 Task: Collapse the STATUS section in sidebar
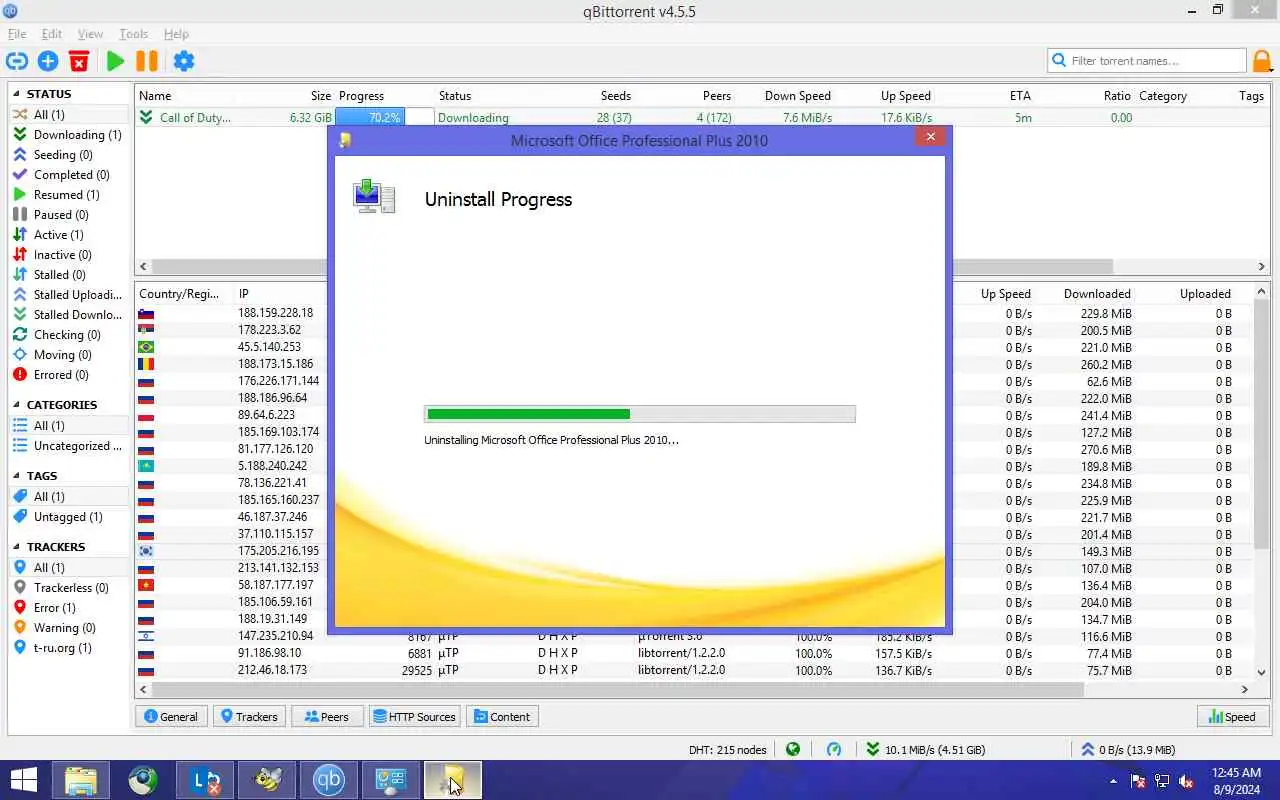17,94
